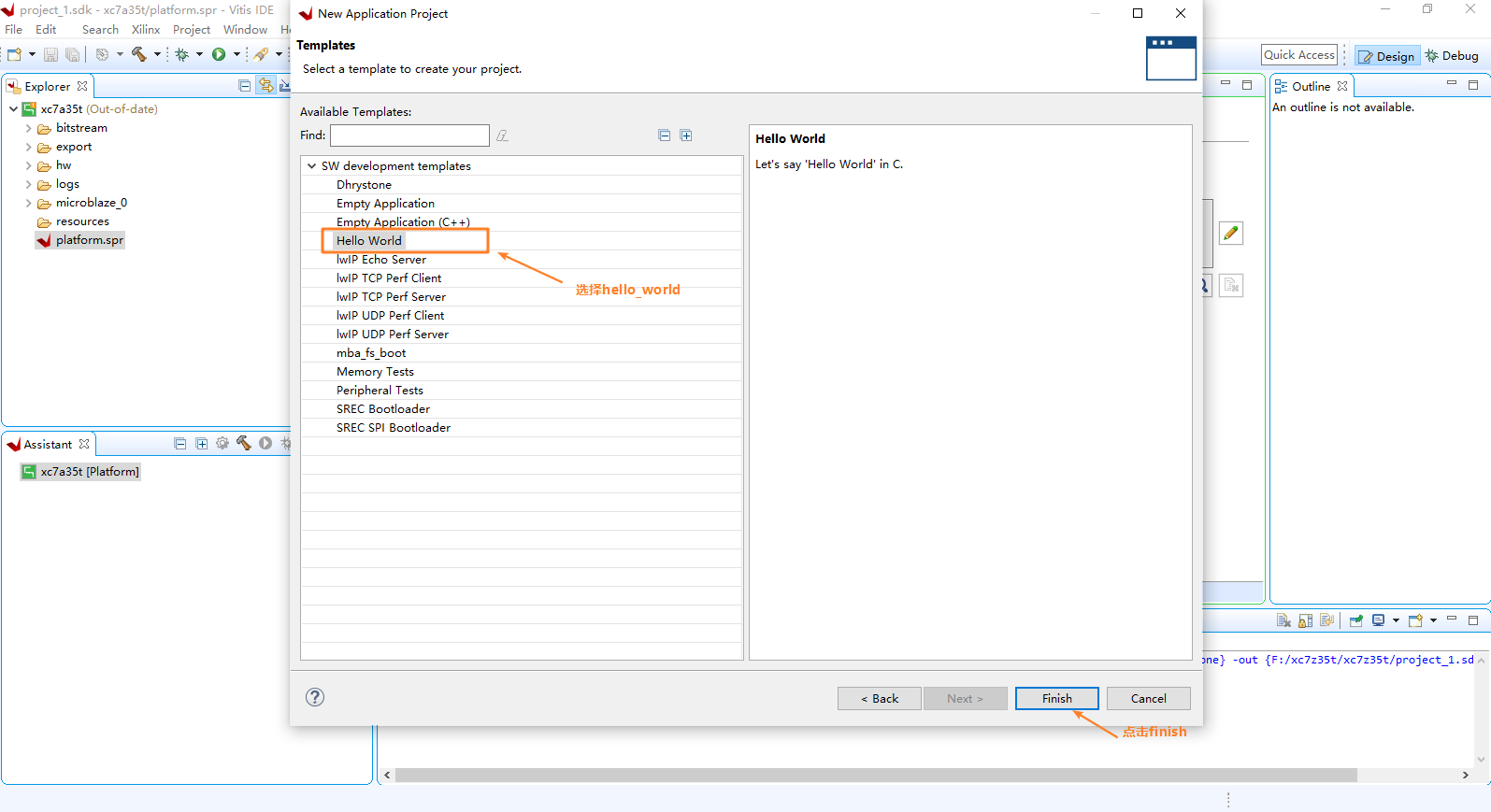Open the File menu
Image resolution: width=1491 pixels, height=812 pixels.
coord(13,29)
